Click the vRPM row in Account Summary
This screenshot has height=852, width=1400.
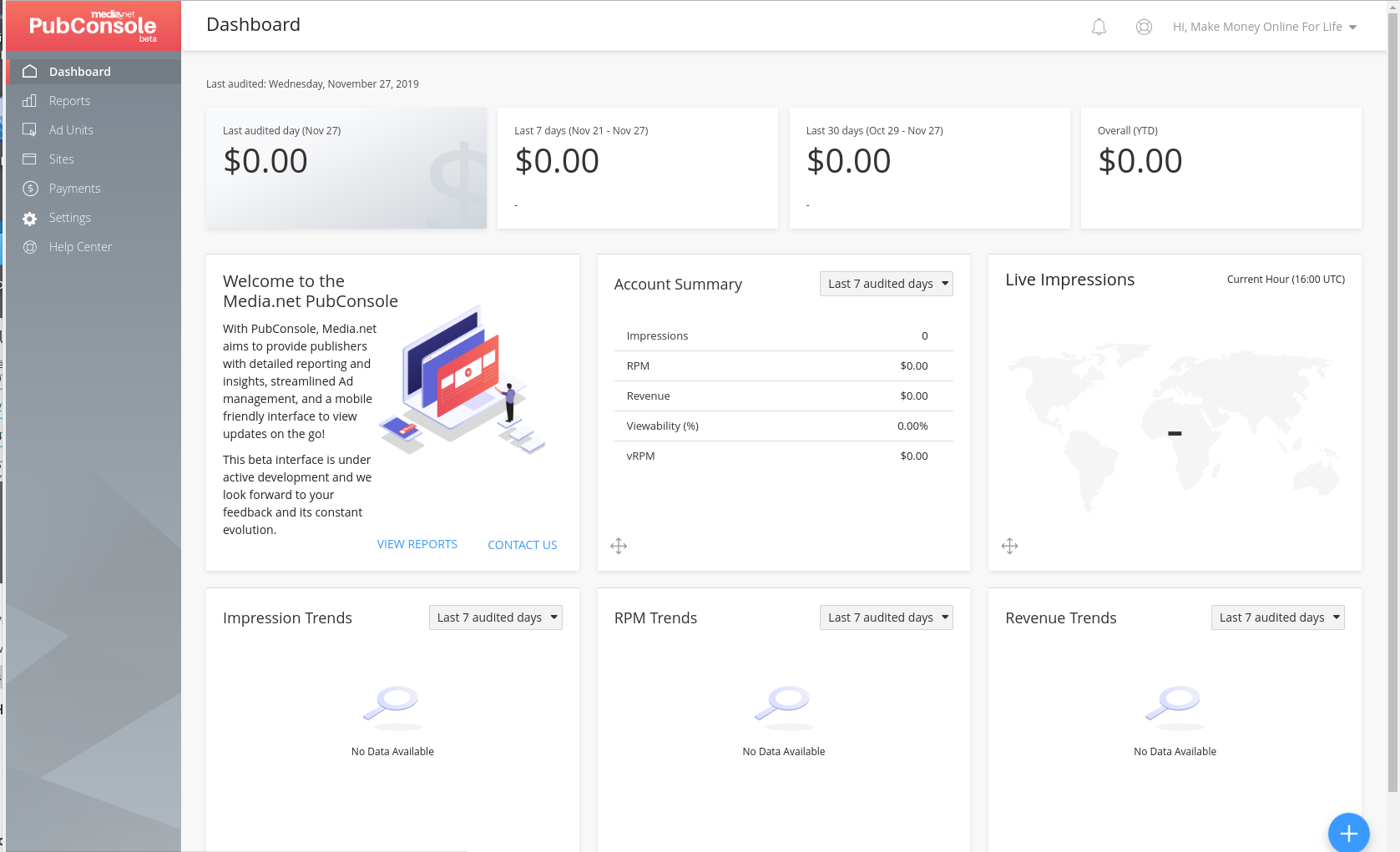point(783,456)
